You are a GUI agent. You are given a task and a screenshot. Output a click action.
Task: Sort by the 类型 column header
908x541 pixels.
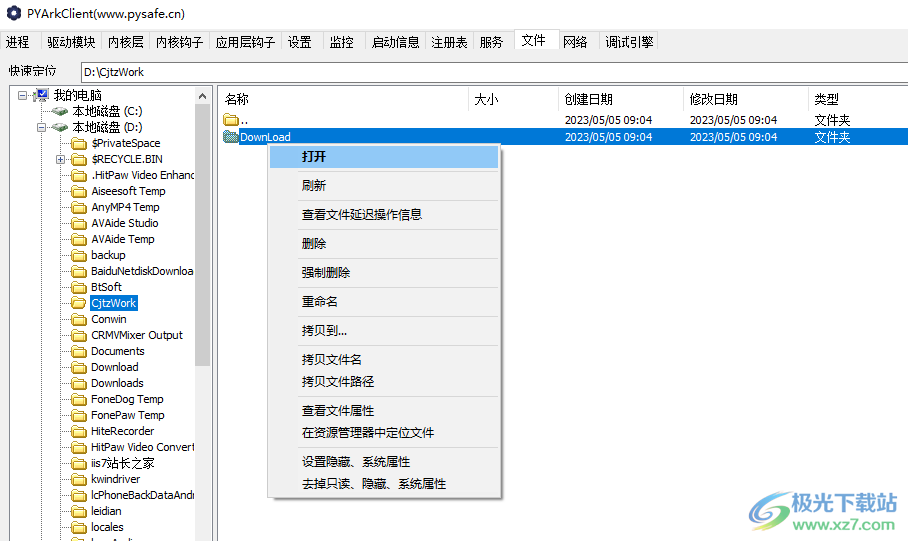[x=858, y=100]
